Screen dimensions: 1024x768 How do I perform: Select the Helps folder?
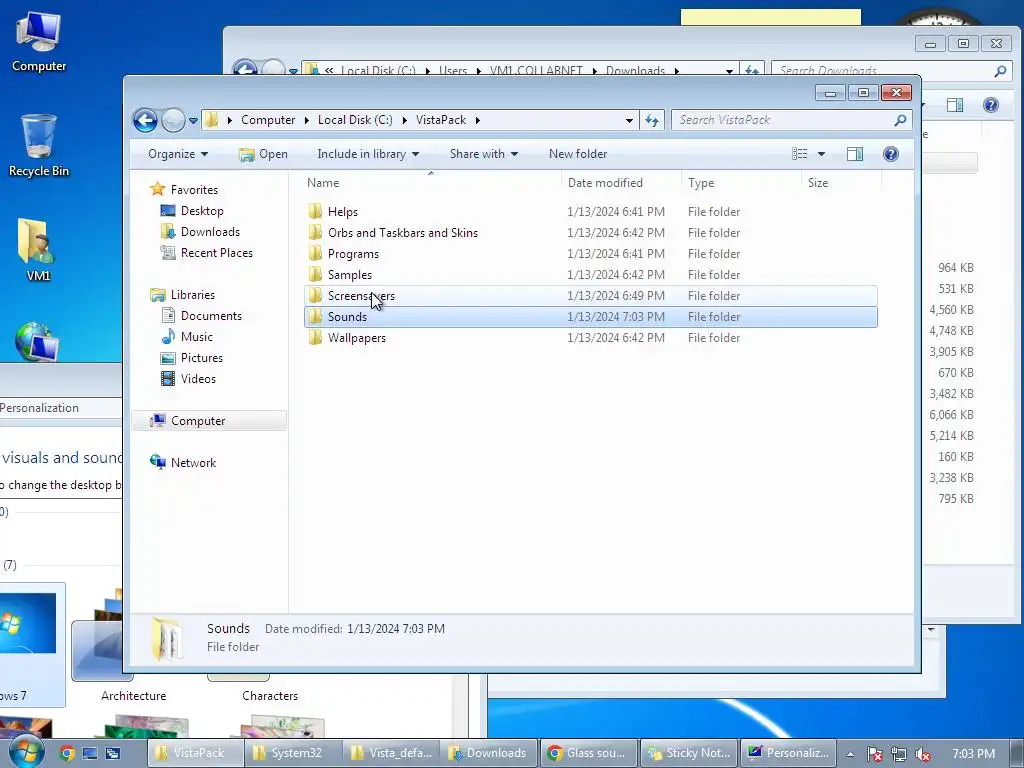pyautogui.click(x=590, y=212)
